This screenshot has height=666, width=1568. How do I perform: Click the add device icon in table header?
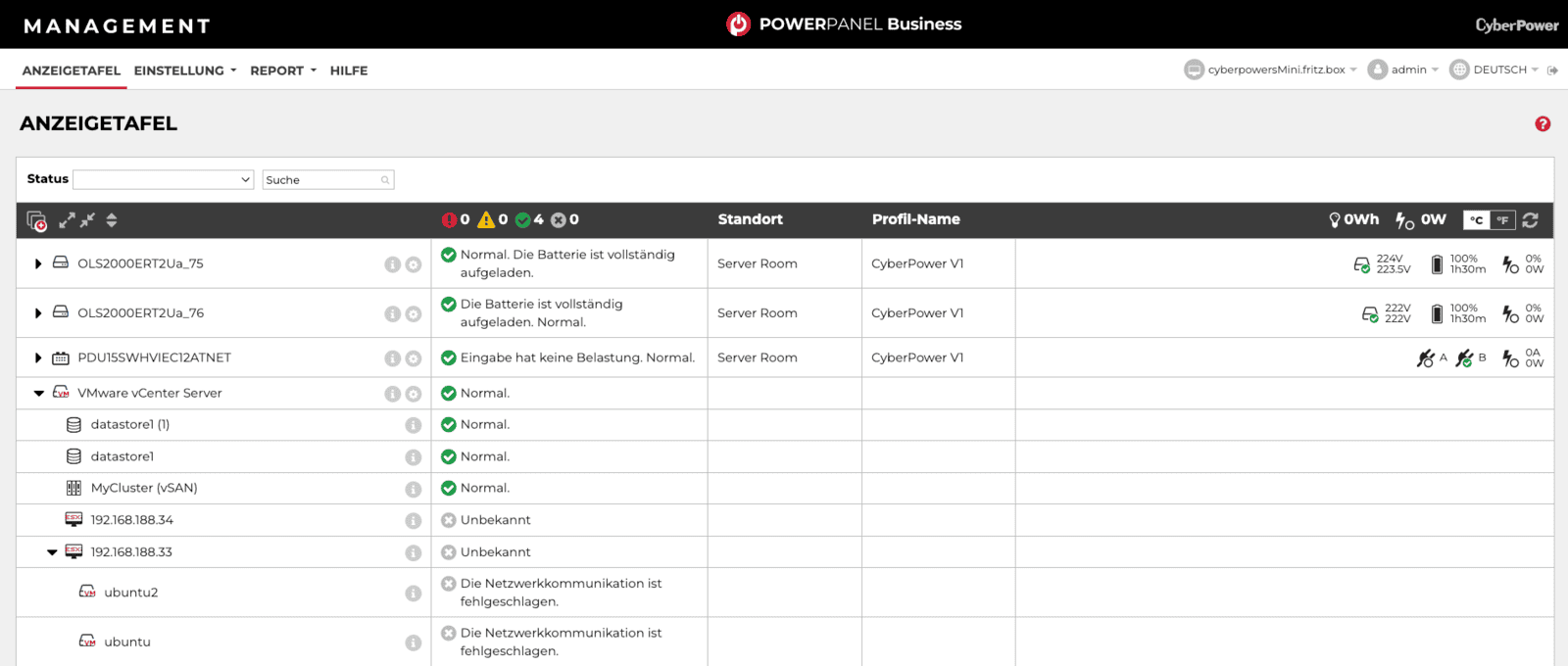pyautogui.click(x=36, y=220)
